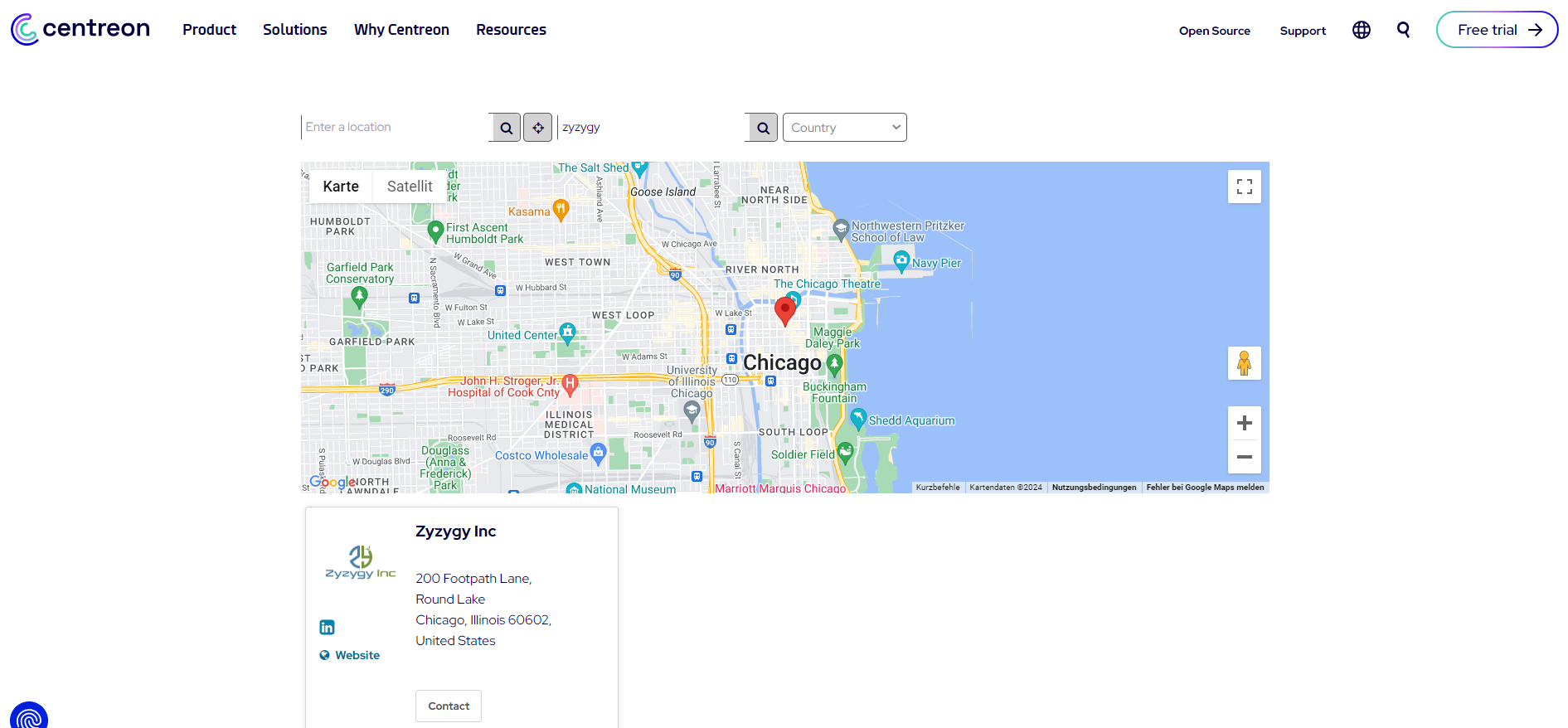This screenshot has height=728, width=1568.
Task: Open the Why Centreon menu
Action: point(401,30)
